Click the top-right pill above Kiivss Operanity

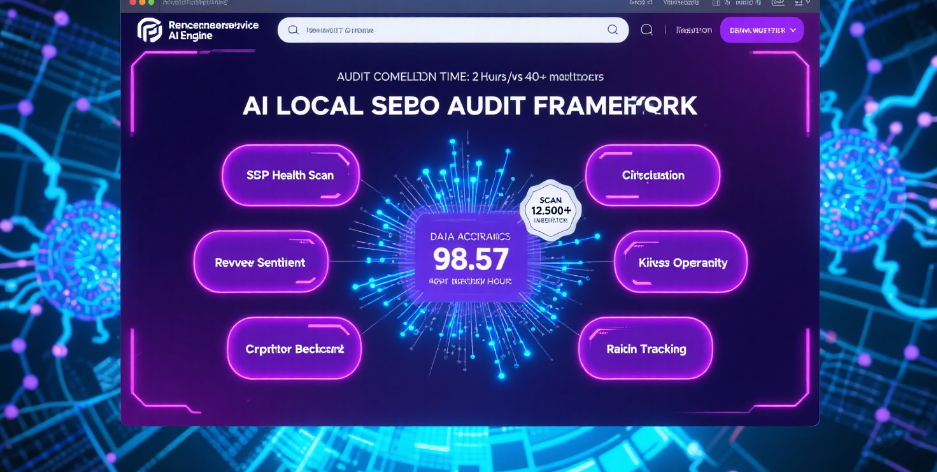(653, 175)
